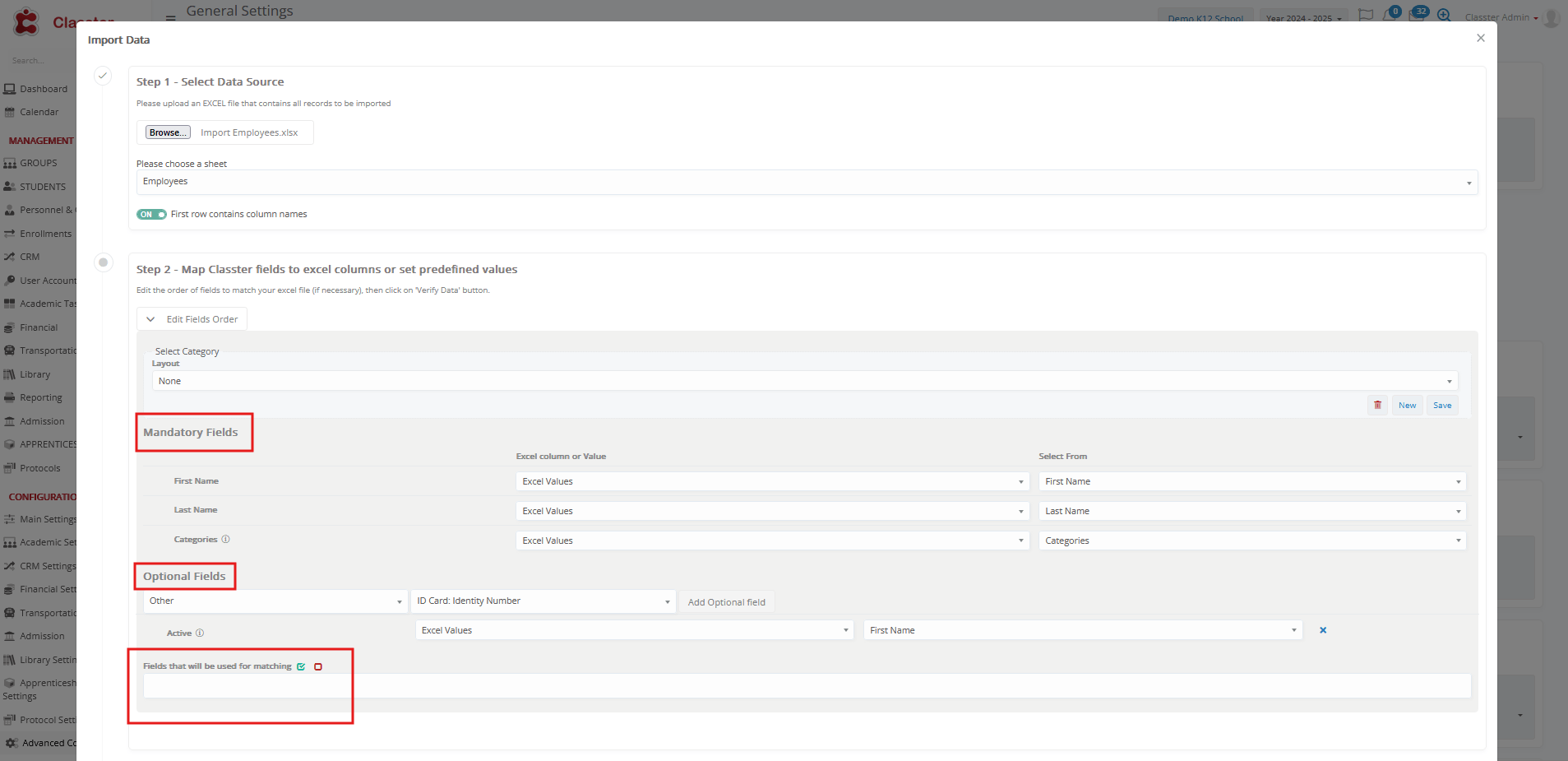The height and width of the screenshot is (761, 1568).
Task: Click the matching fields input box
Action: coord(806,686)
